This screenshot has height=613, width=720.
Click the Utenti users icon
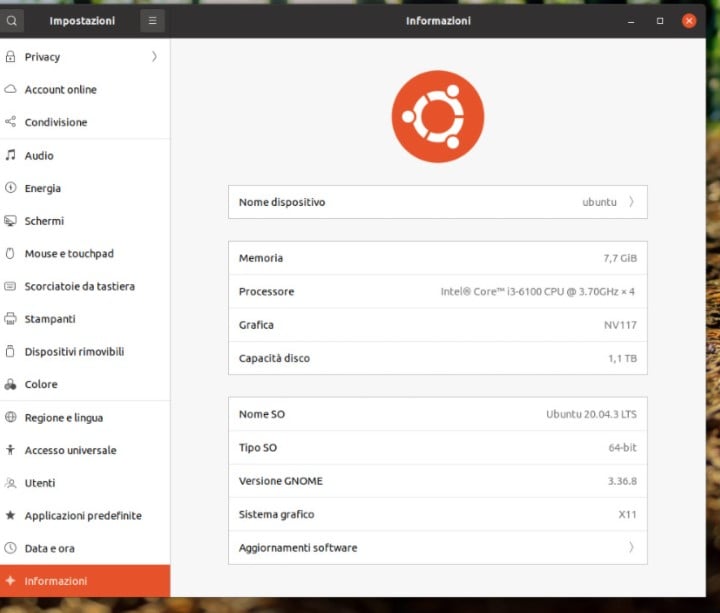tap(10, 483)
